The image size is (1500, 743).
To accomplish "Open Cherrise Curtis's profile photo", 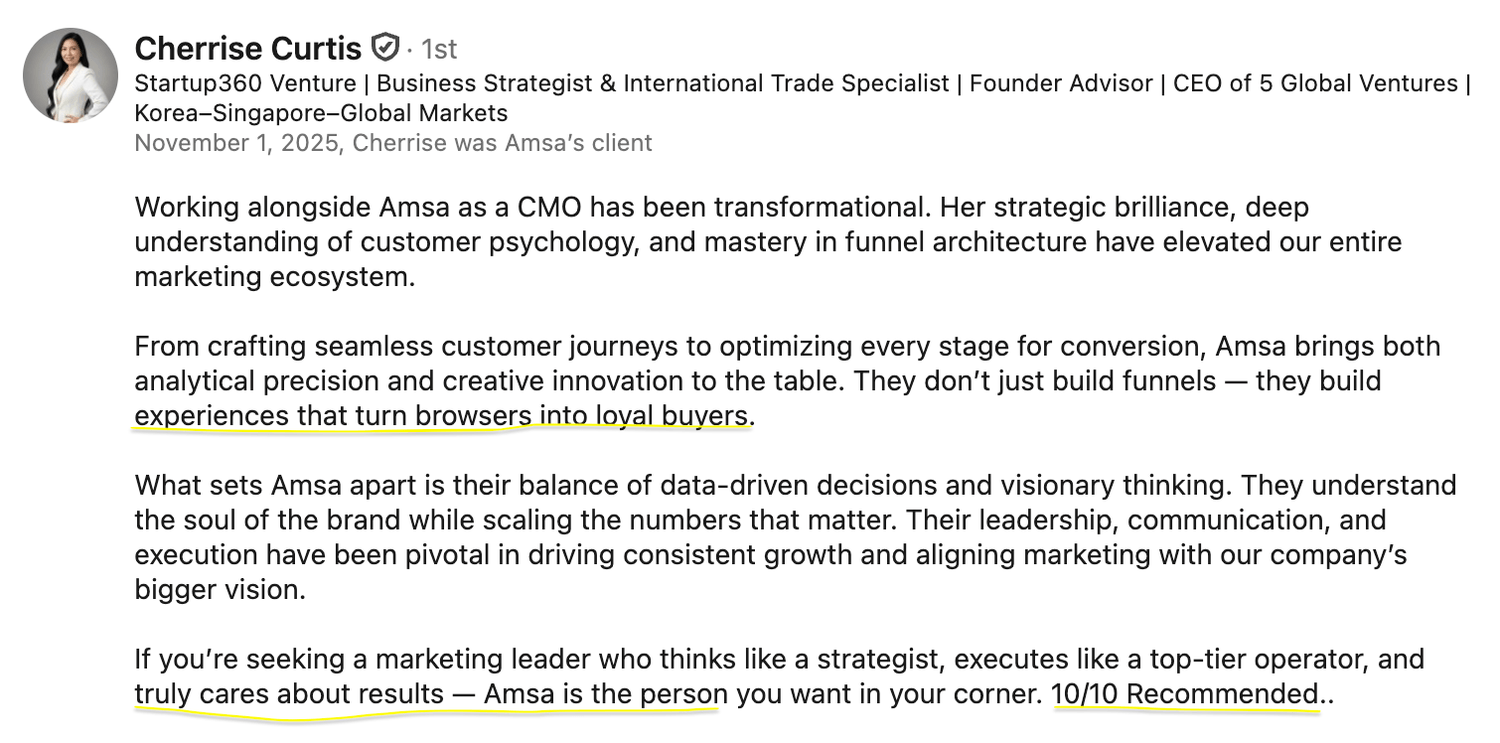I will point(70,76).
